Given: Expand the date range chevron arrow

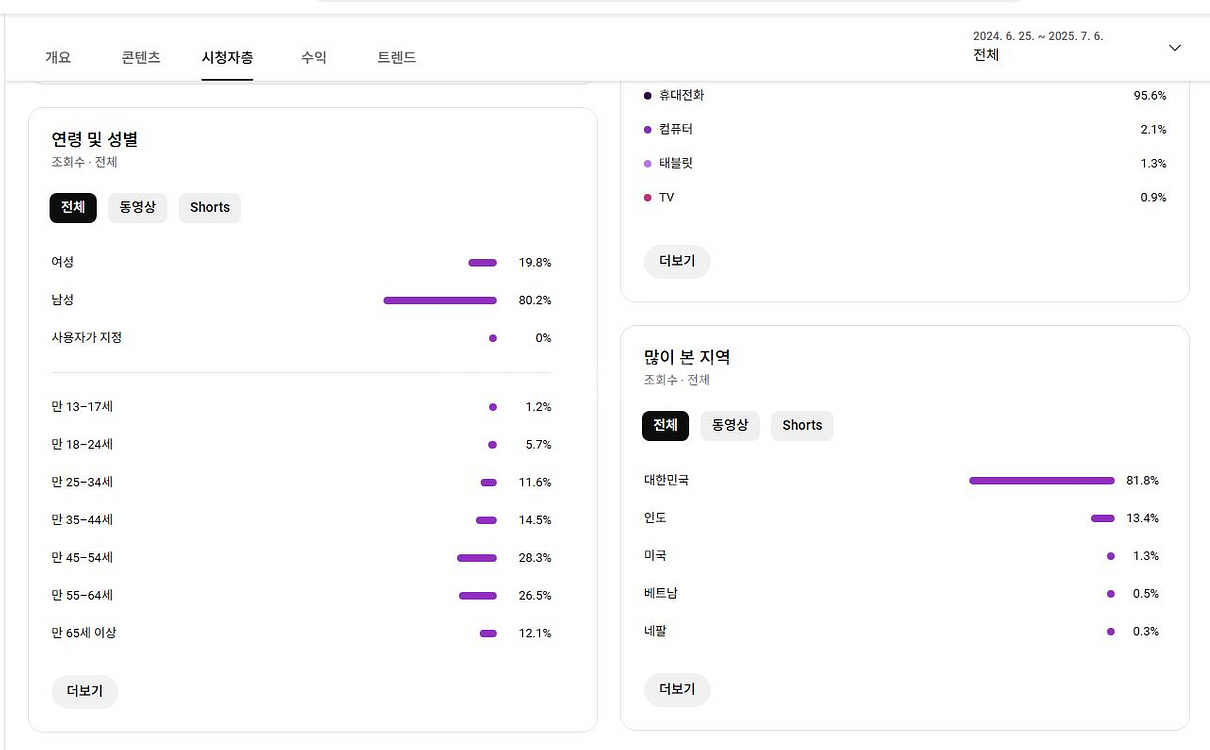Looking at the screenshot, I should [1175, 48].
